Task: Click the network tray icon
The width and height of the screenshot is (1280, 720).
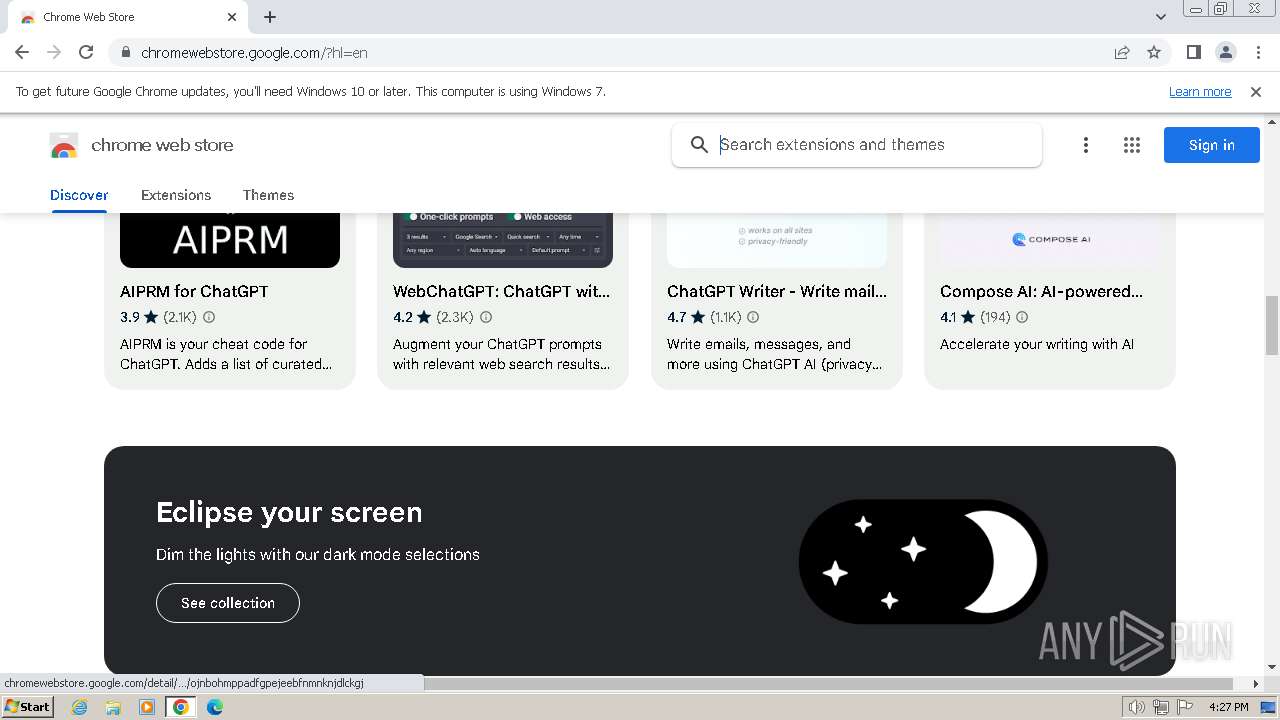Action: 1160,707
